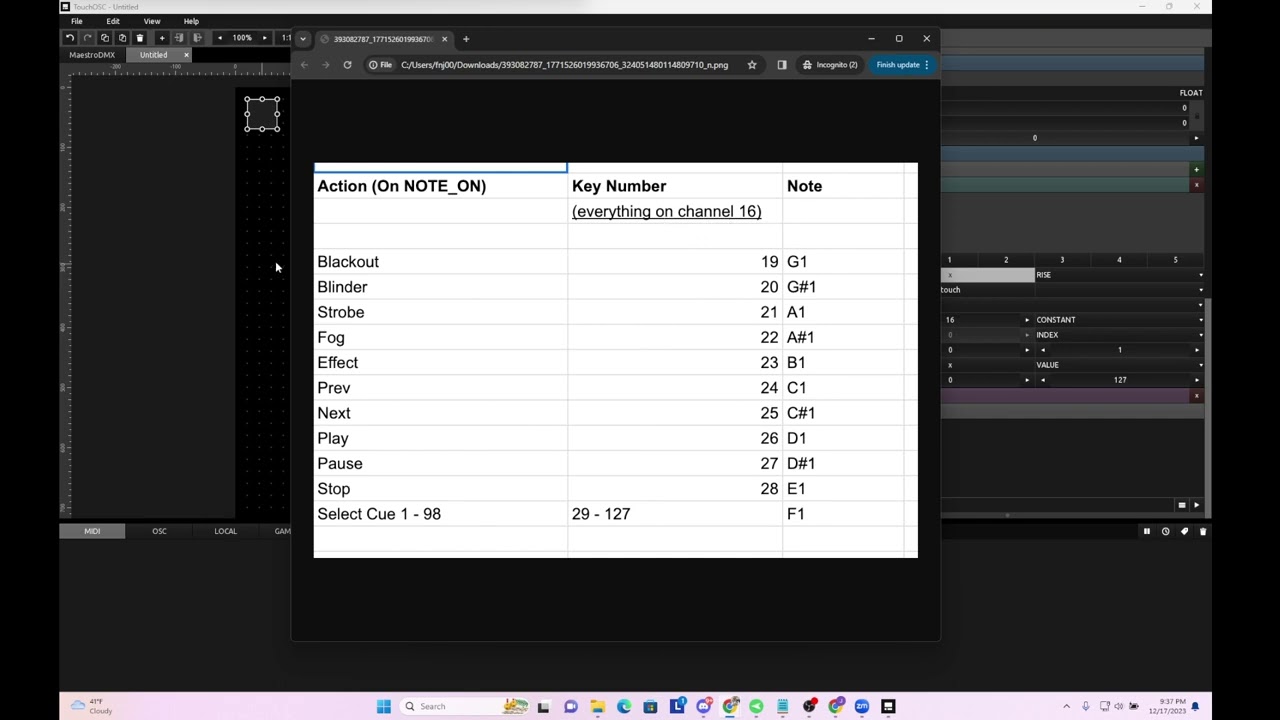Click the green plus add message button
This screenshot has height=720, width=1280.
[1196, 170]
